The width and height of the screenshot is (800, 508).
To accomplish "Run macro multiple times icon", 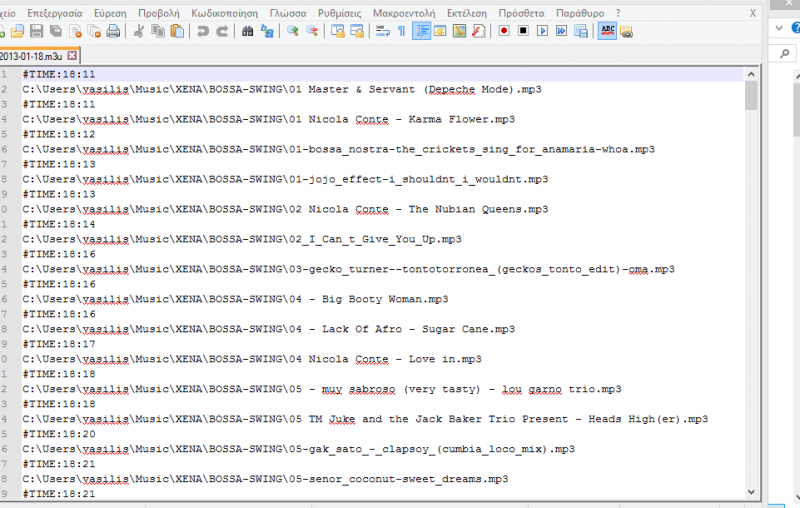I will (561, 32).
